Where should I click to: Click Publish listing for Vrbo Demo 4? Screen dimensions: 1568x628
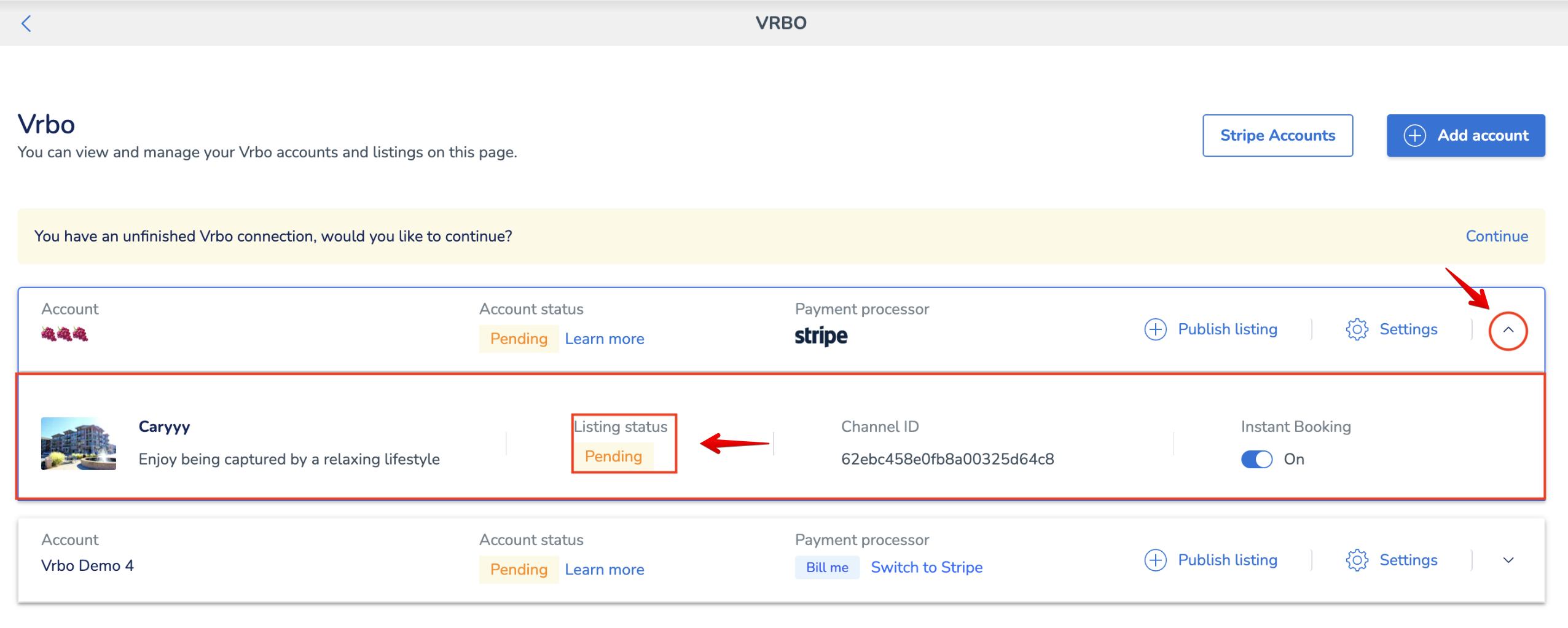tap(1211, 560)
